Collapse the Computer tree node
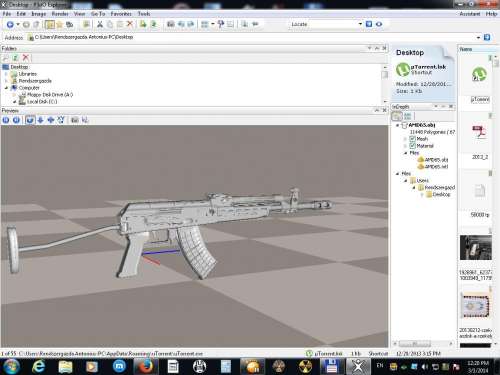The height and width of the screenshot is (375, 500). 6,88
